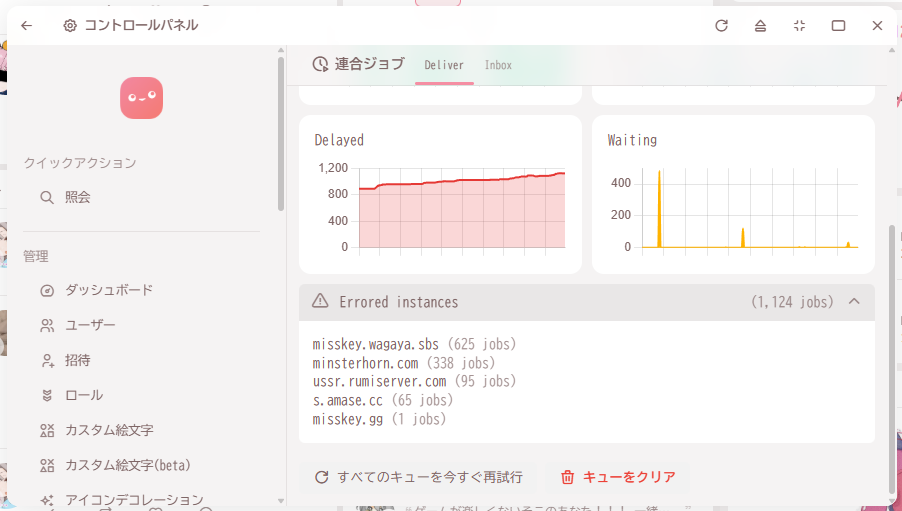902x511 pixels.
Task: Click the reload icon in the title bar
Action: [x=721, y=25]
